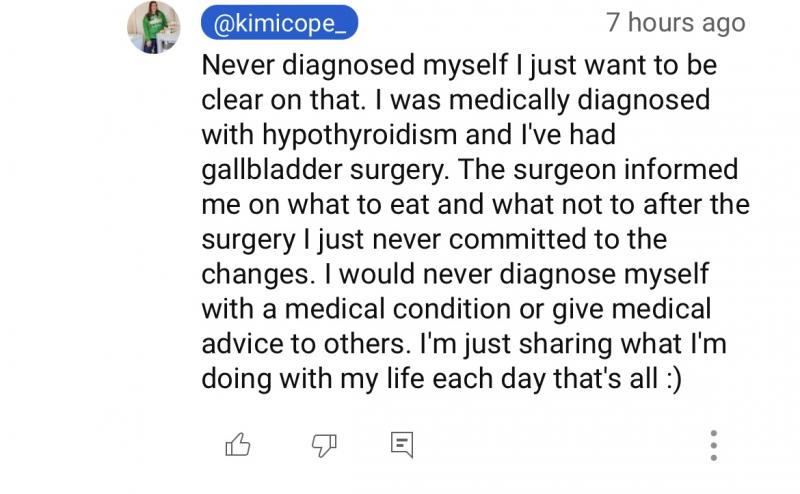Image resolution: width=800 pixels, height=494 pixels.
Task: Open the three-dot more options menu
Action: click(713, 445)
